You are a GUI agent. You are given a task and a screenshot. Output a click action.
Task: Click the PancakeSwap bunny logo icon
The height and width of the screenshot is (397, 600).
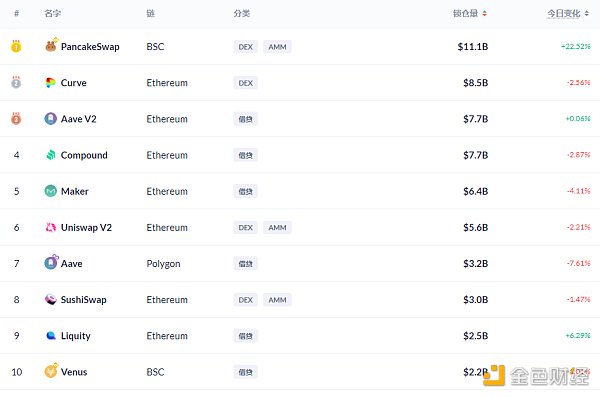[x=51, y=45]
